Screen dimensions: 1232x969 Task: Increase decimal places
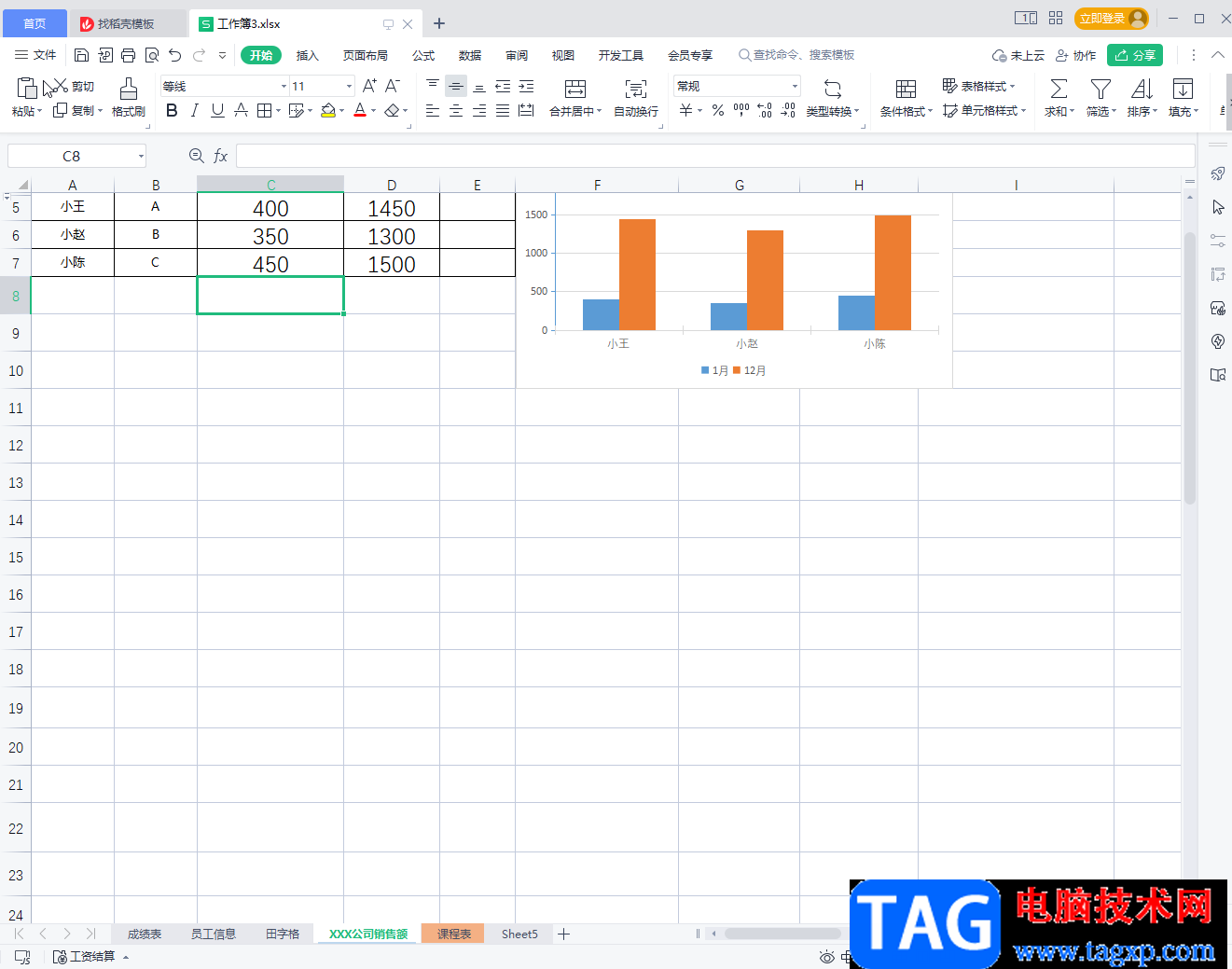click(765, 110)
